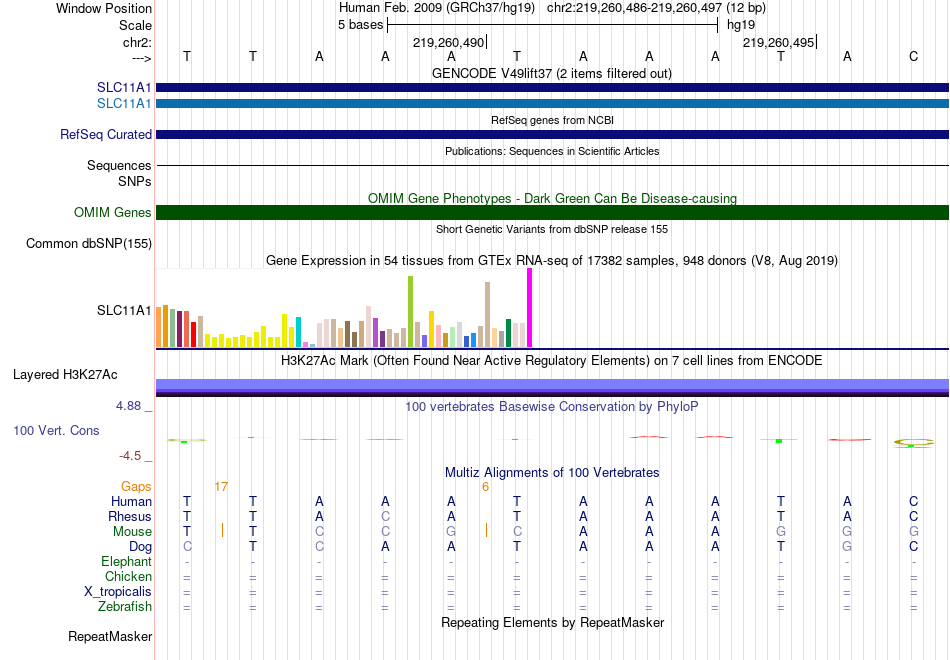Click Short Genetic Variants dbSNP title
Screen dimensions: 950x660
pyautogui.click(x=552, y=229)
